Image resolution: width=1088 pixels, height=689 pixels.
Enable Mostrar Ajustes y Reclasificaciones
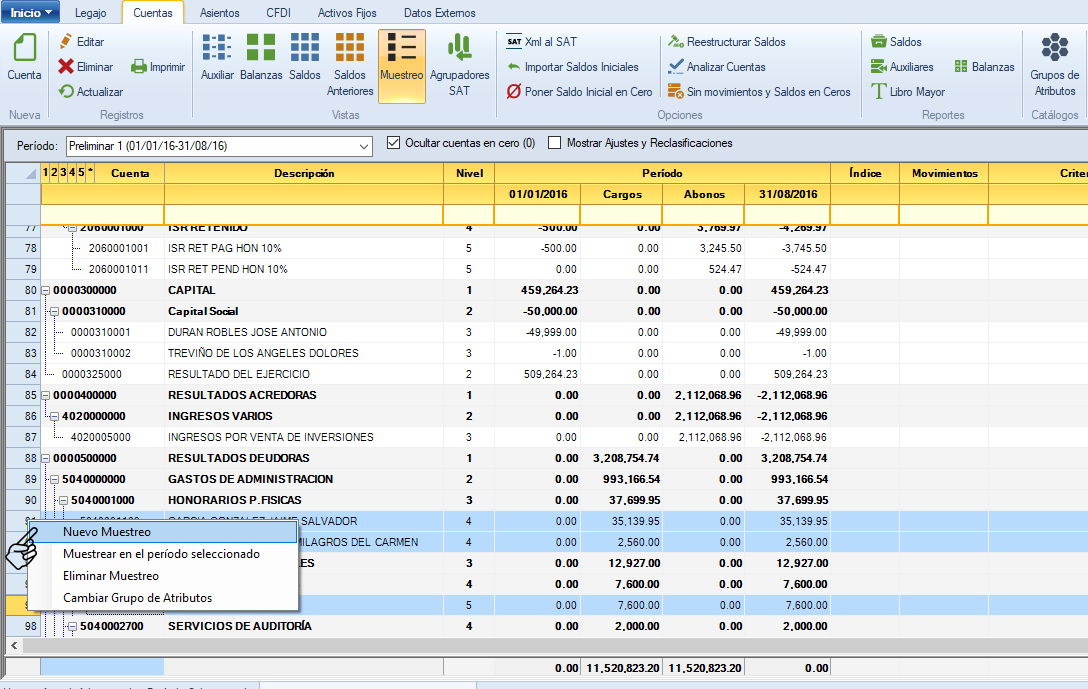pos(555,143)
